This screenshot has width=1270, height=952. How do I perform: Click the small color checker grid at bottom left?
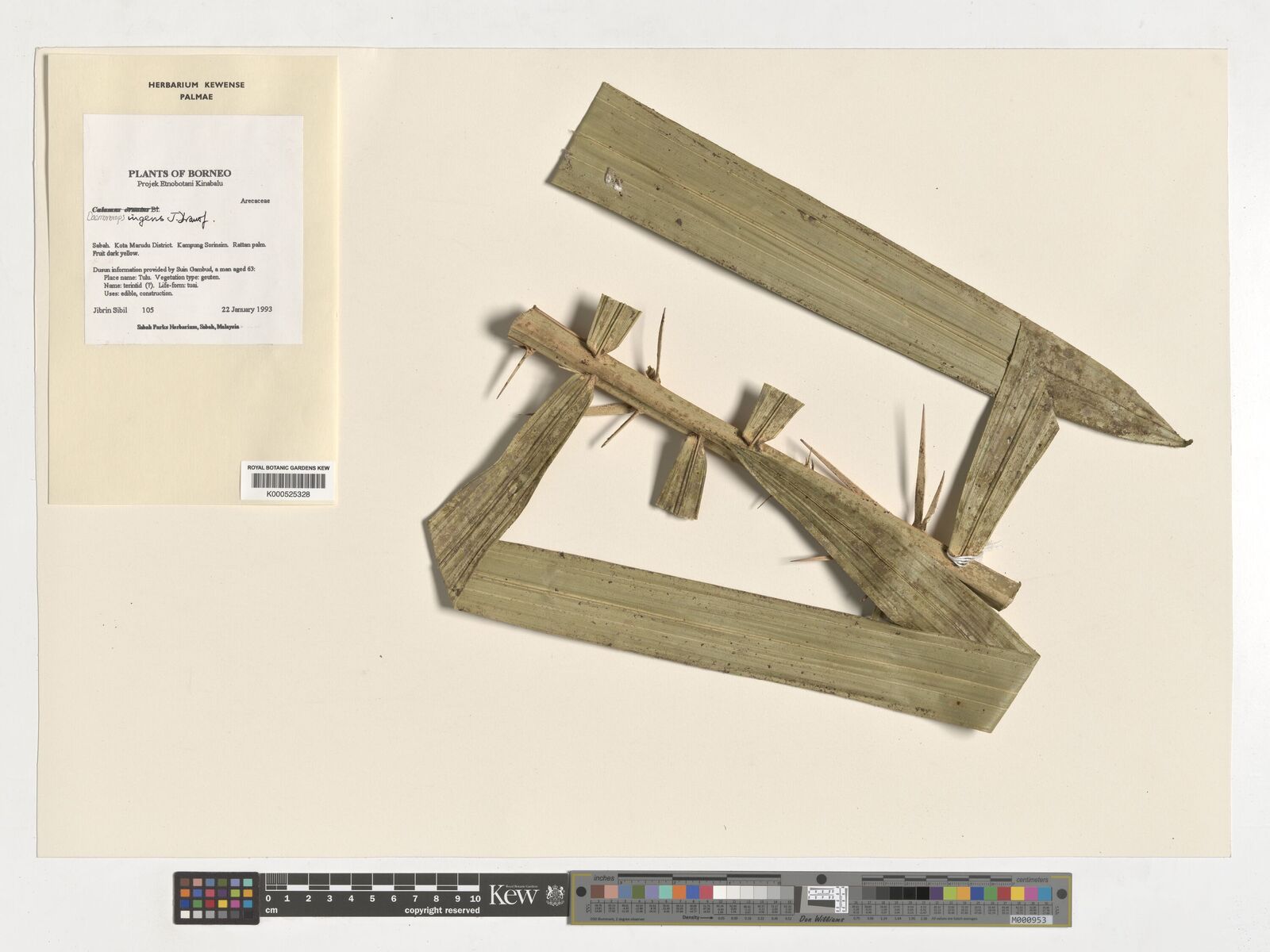point(217,897)
